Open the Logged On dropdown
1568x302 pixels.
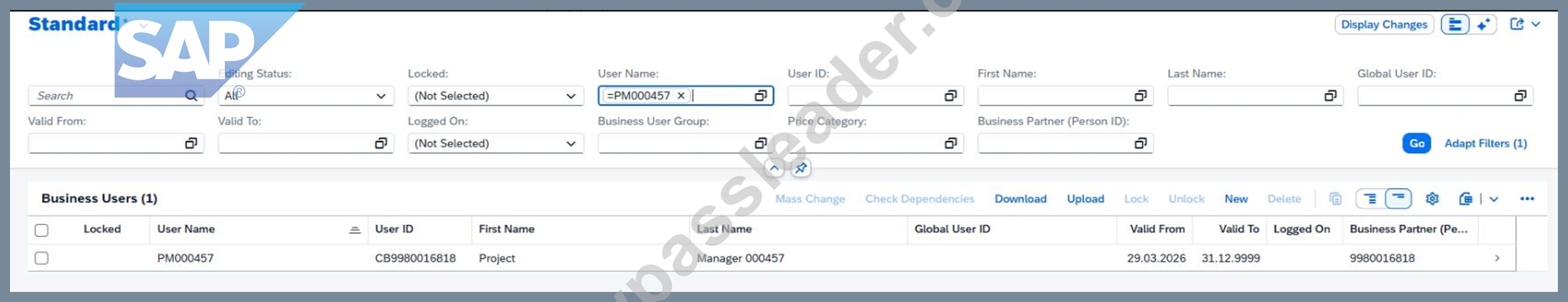(496, 144)
